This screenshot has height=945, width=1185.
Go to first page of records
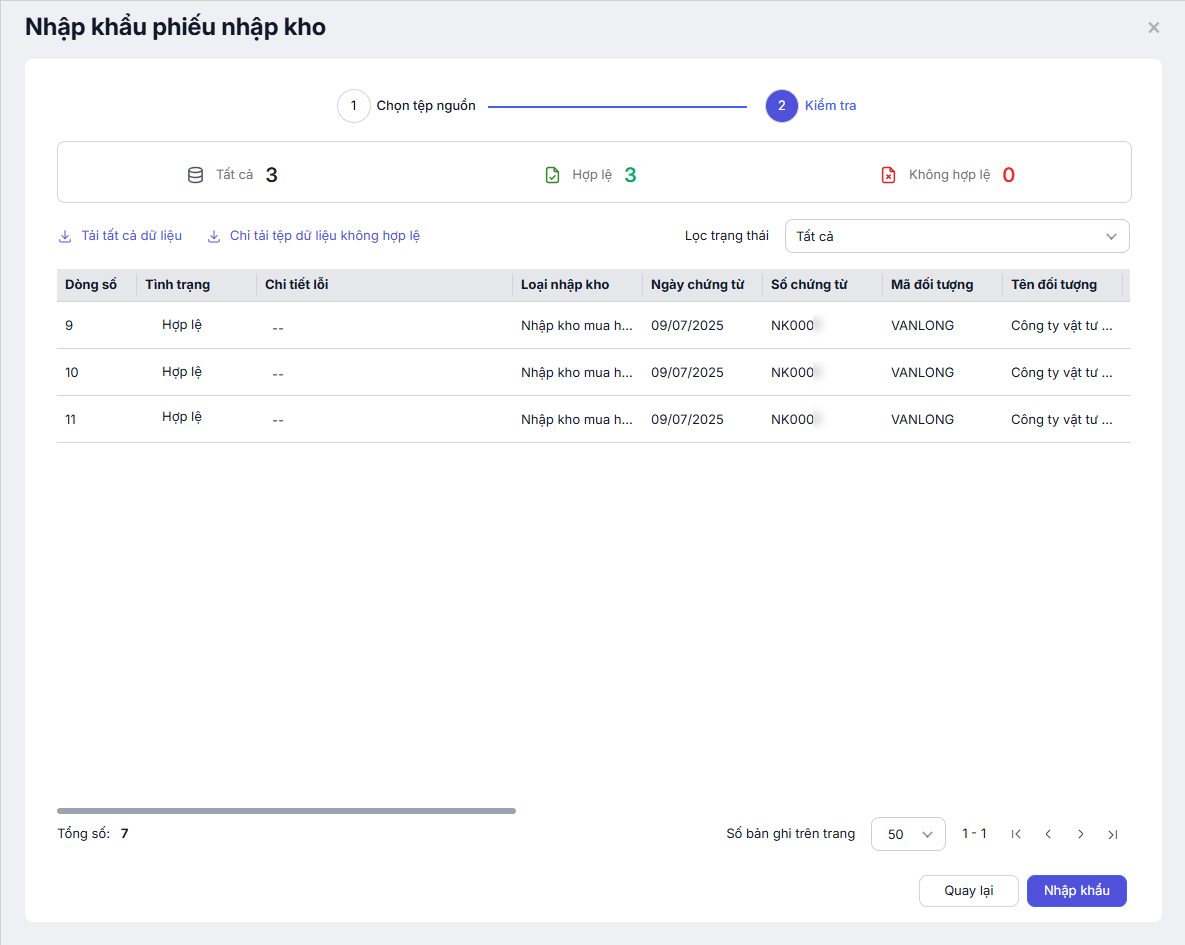click(1016, 834)
